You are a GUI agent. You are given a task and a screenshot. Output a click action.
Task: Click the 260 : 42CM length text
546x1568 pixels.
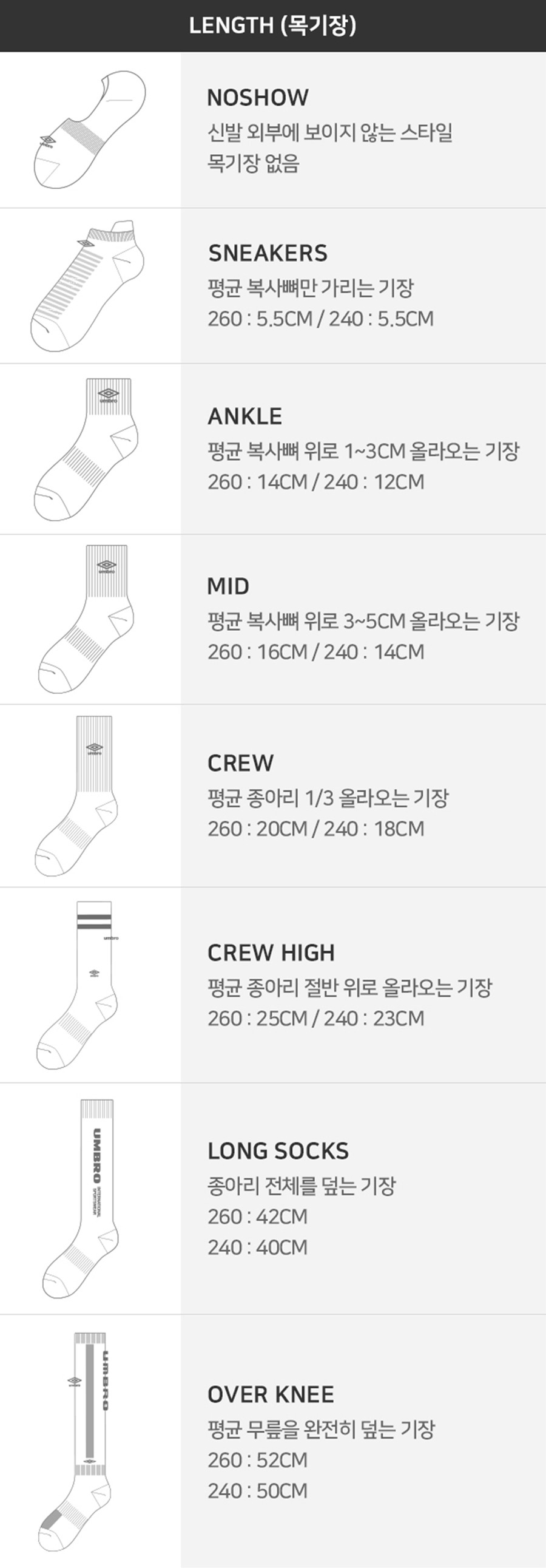pos(257,1216)
